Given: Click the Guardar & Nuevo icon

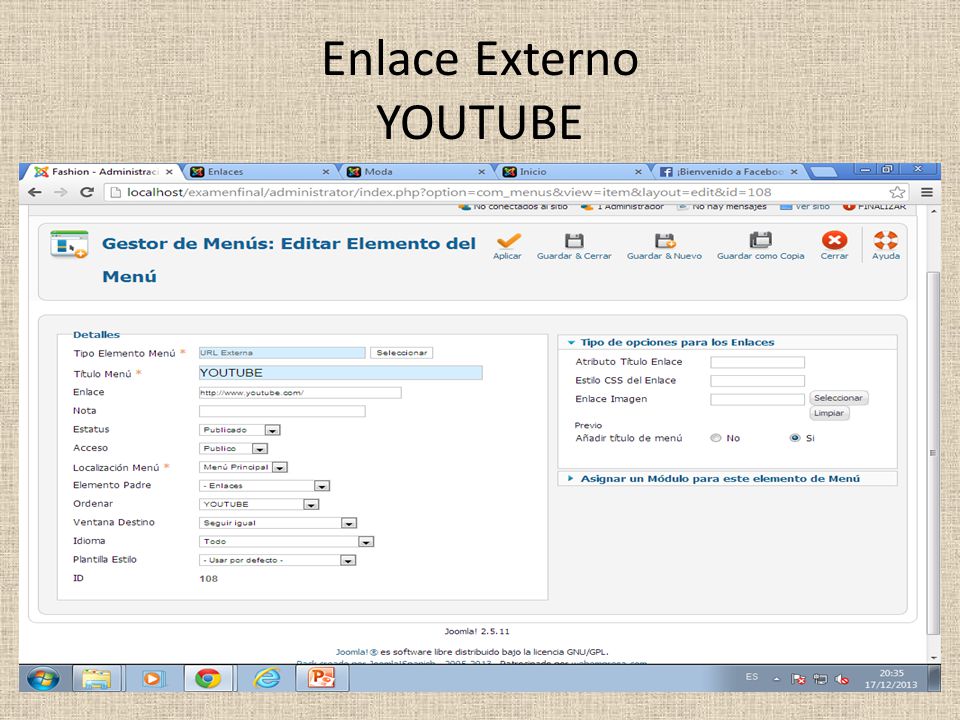Looking at the screenshot, I should [664, 240].
